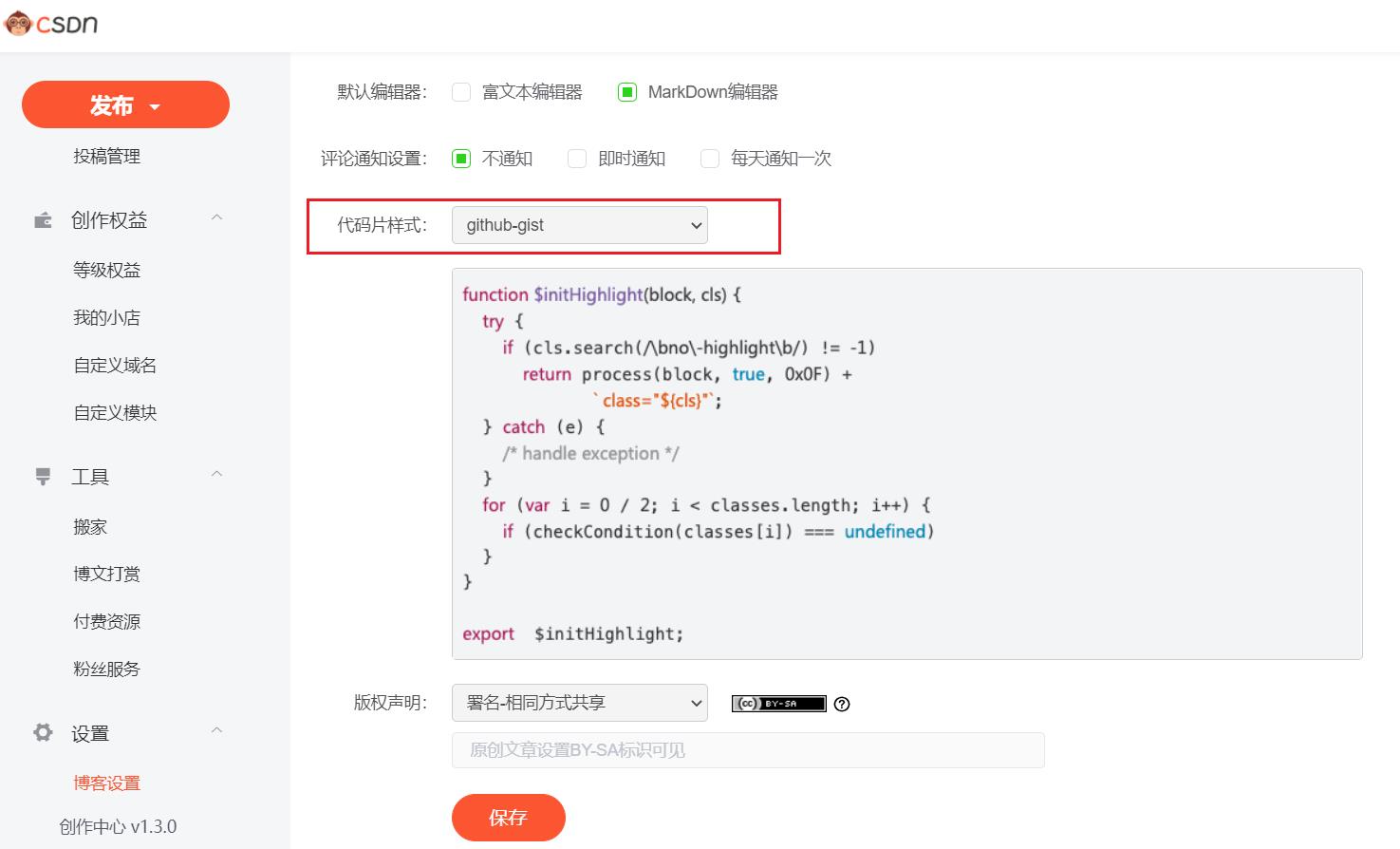Click the CC BY-SA license badge
1400x849 pixels.
[x=778, y=704]
